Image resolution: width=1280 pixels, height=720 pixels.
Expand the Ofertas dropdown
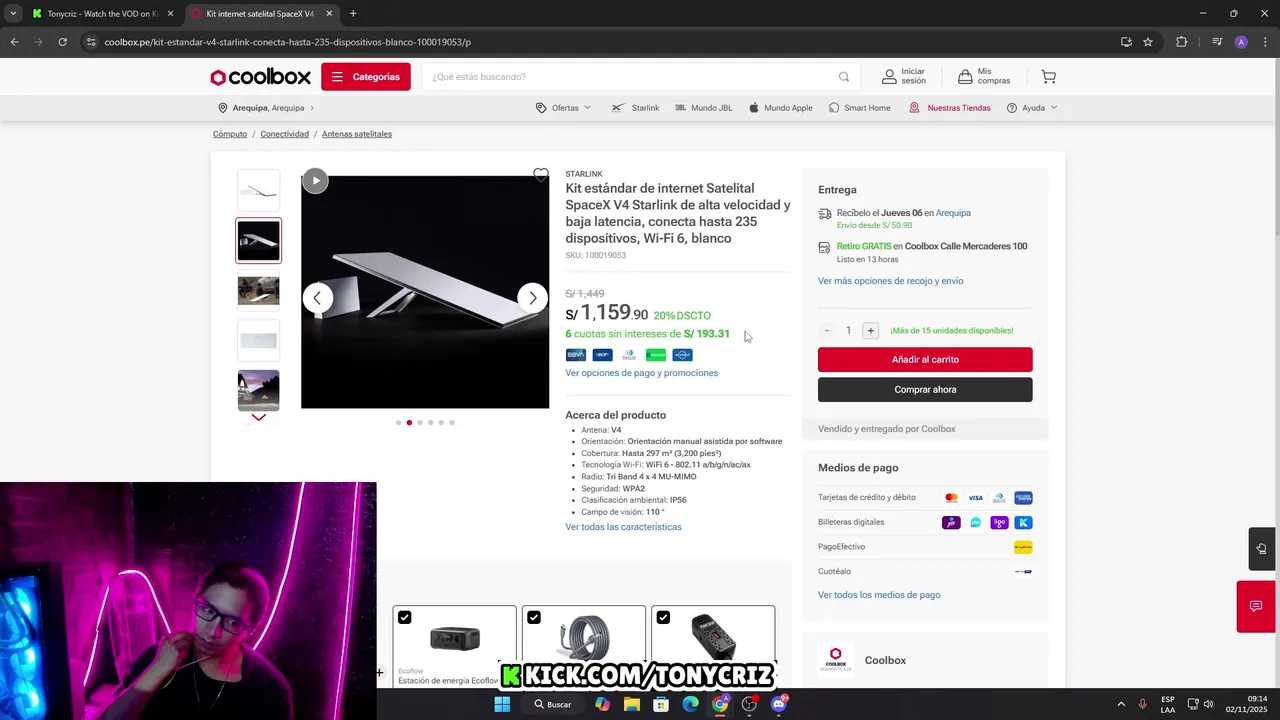tap(563, 108)
